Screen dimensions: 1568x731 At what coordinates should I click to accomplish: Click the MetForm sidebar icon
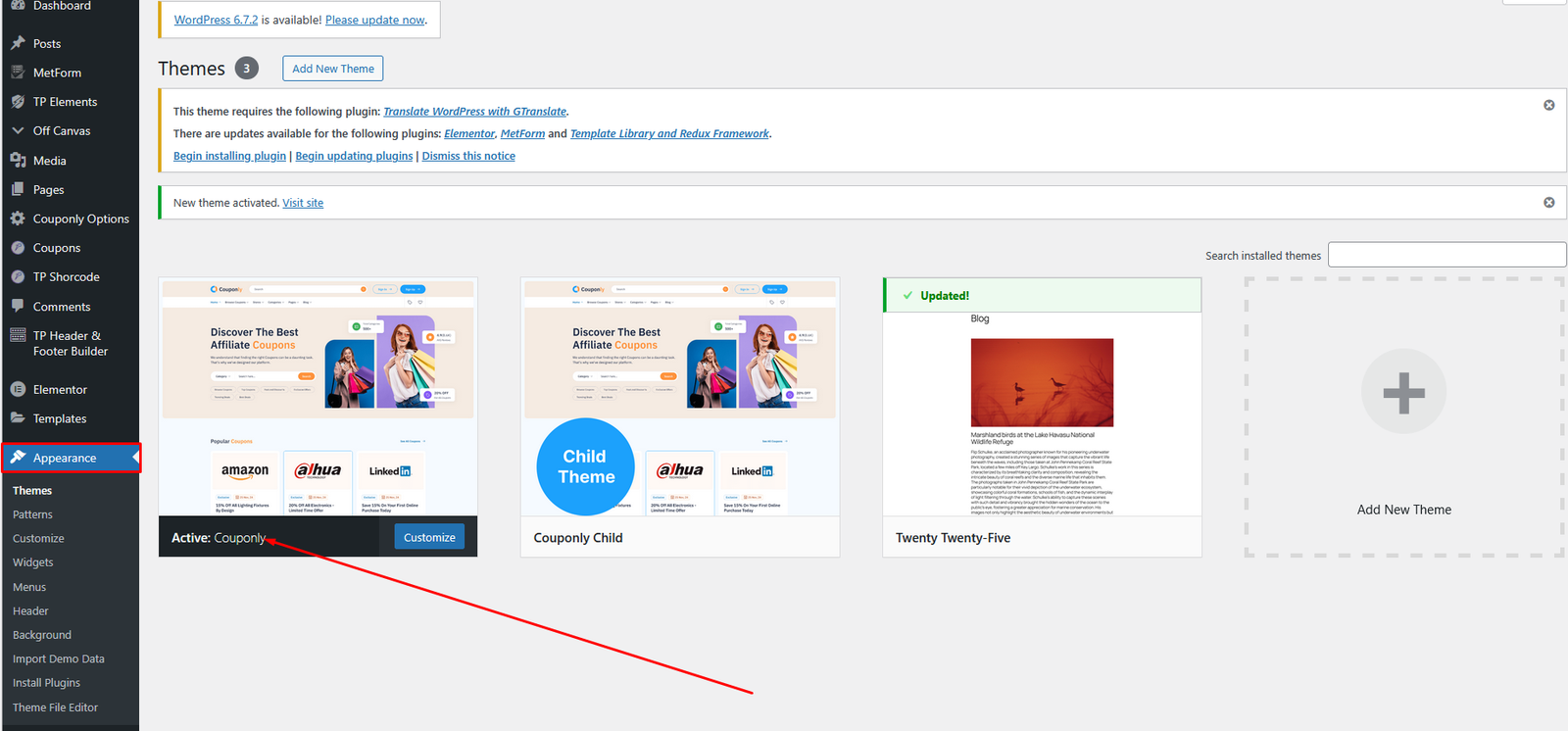pos(18,73)
